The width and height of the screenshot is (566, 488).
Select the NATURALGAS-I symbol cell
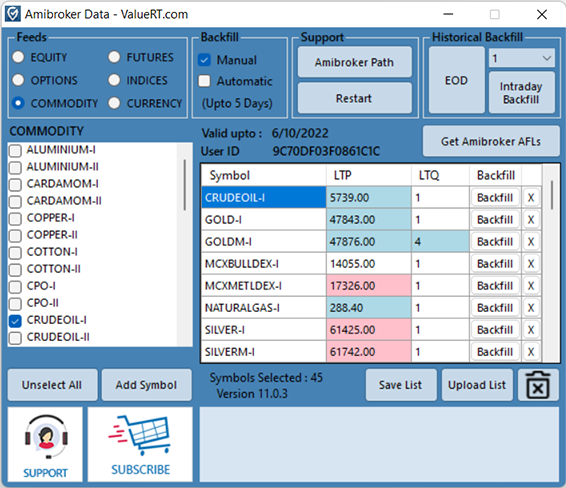point(264,308)
